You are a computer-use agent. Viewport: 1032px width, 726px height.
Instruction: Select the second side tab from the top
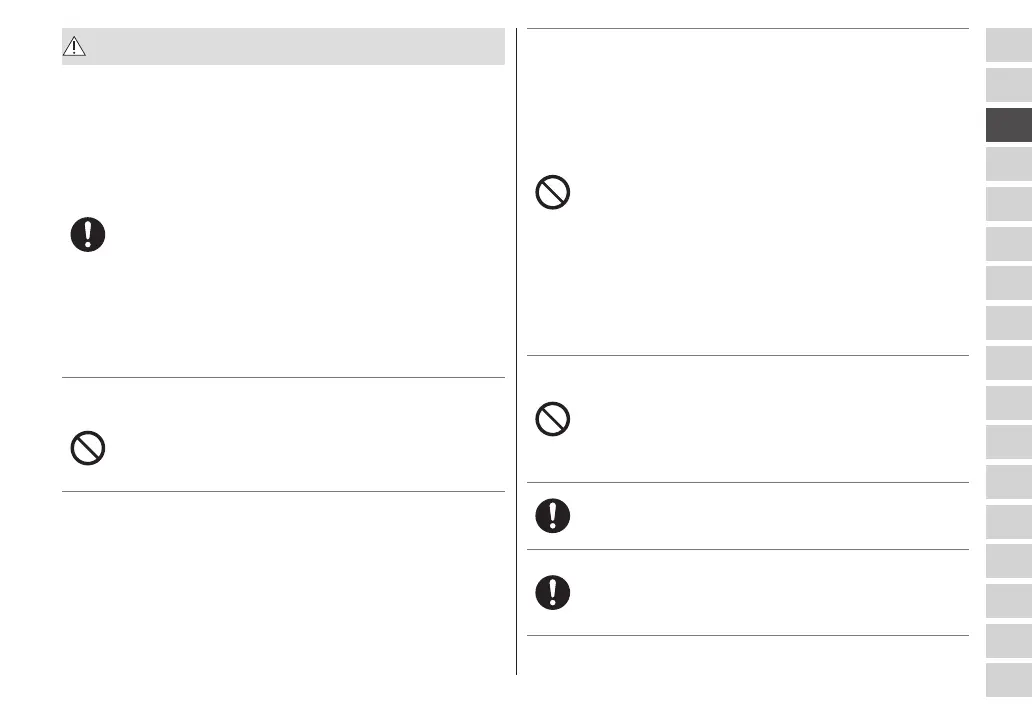[x=1008, y=84]
